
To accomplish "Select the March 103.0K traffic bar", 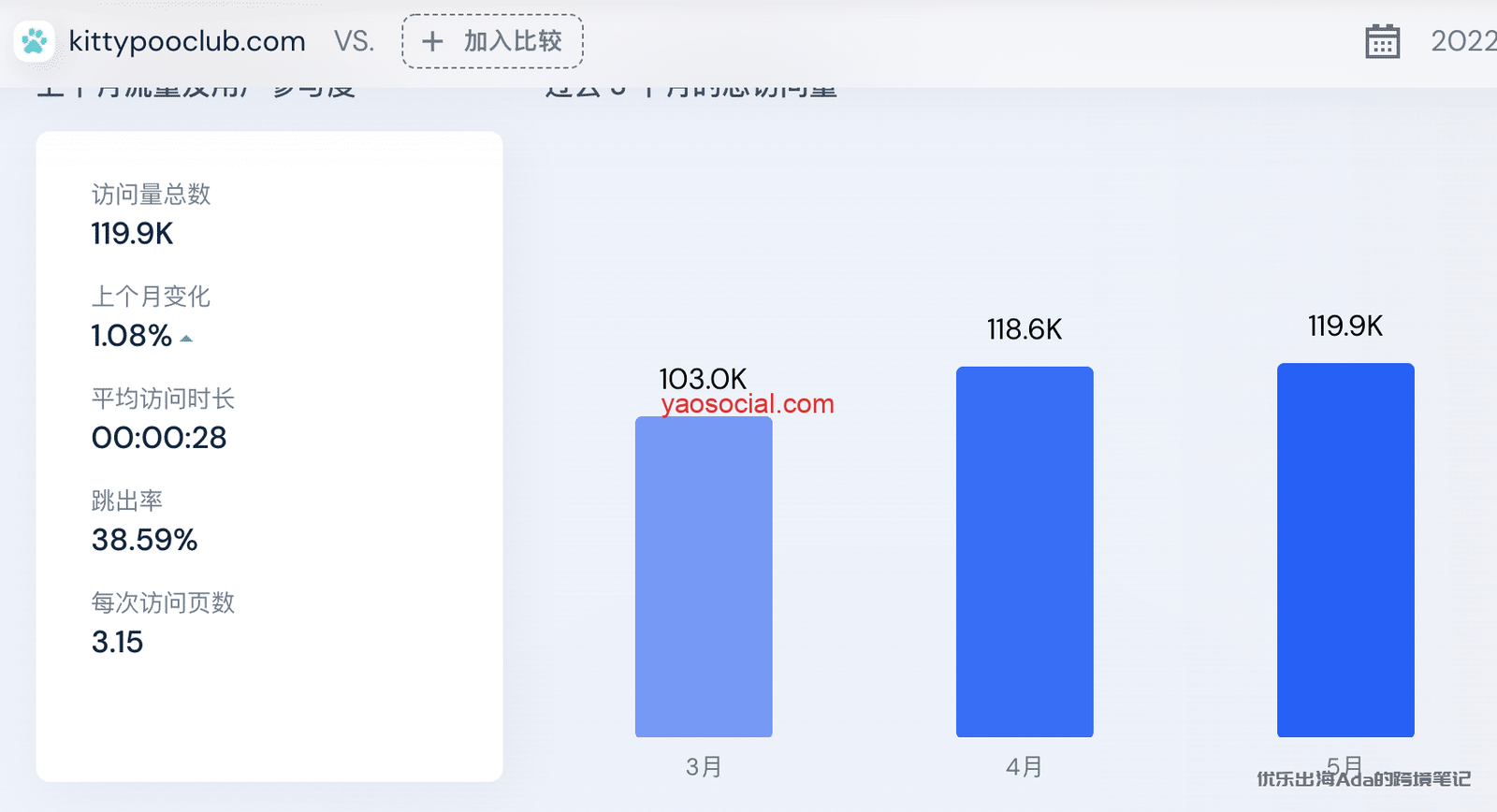I will (704, 576).
